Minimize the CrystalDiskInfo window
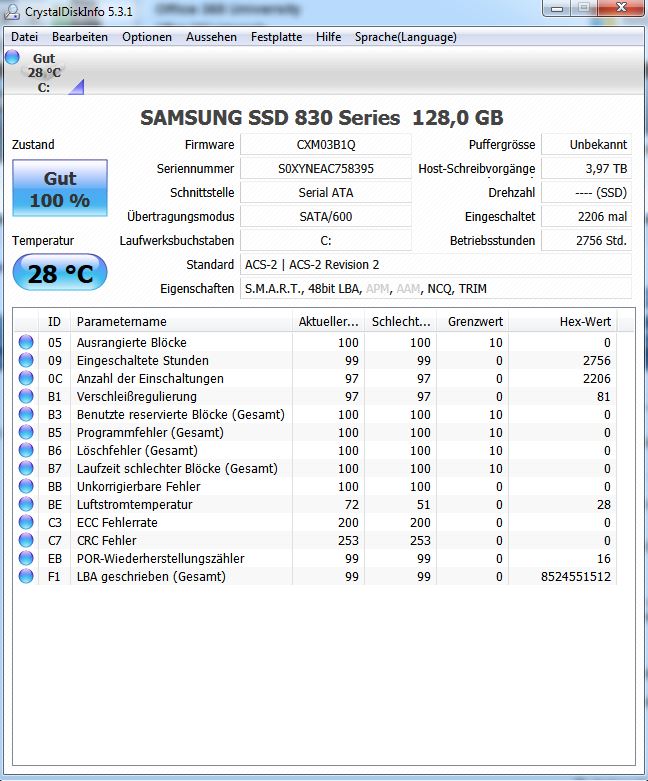 (558, 8)
